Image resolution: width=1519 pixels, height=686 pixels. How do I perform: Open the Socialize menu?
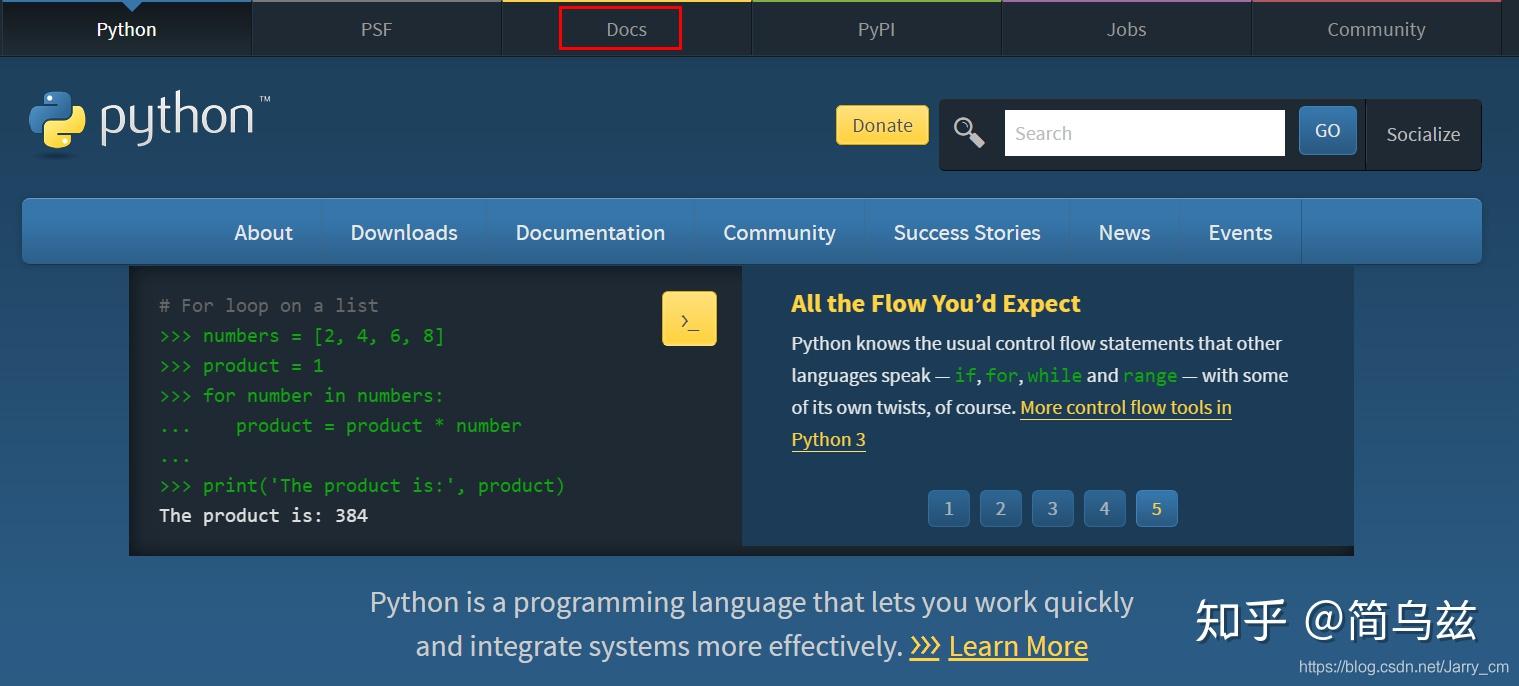pos(1423,134)
